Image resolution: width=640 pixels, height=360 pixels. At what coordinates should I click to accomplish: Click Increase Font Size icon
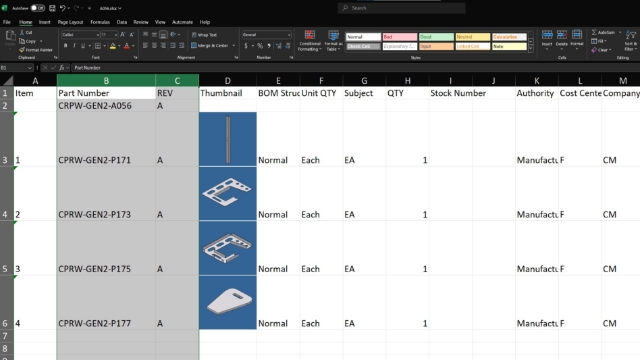pos(123,35)
